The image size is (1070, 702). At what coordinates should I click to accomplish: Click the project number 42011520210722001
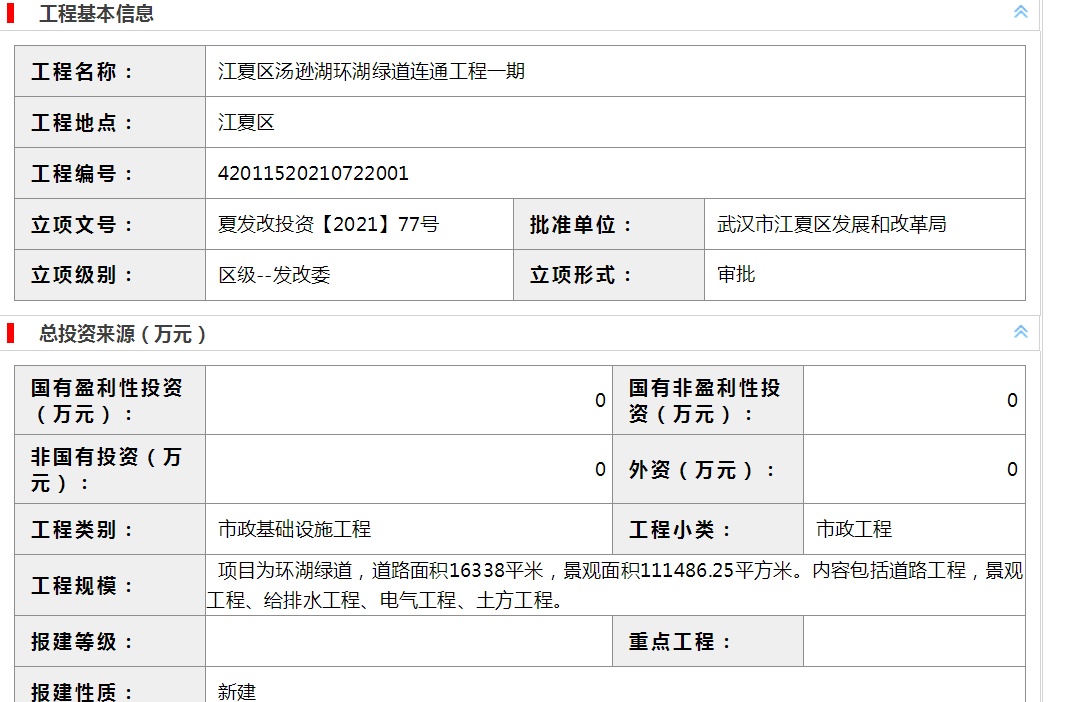[x=313, y=173]
